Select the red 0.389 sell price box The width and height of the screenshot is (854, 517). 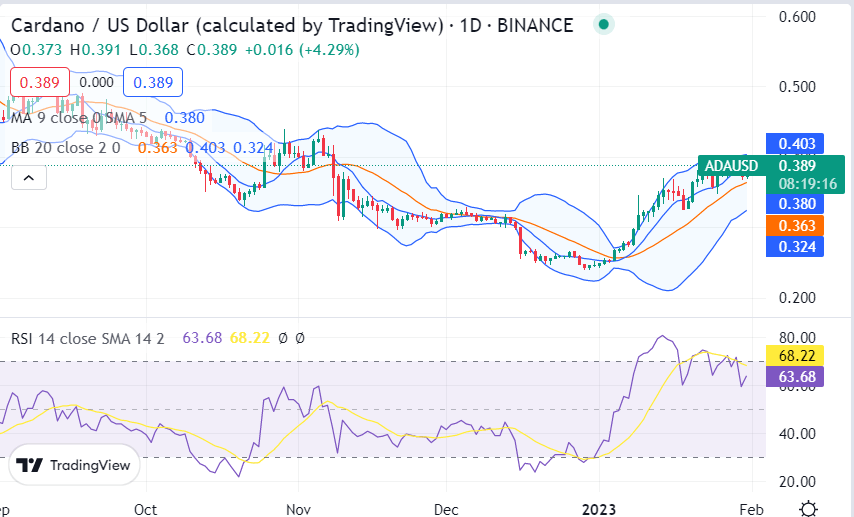40,82
